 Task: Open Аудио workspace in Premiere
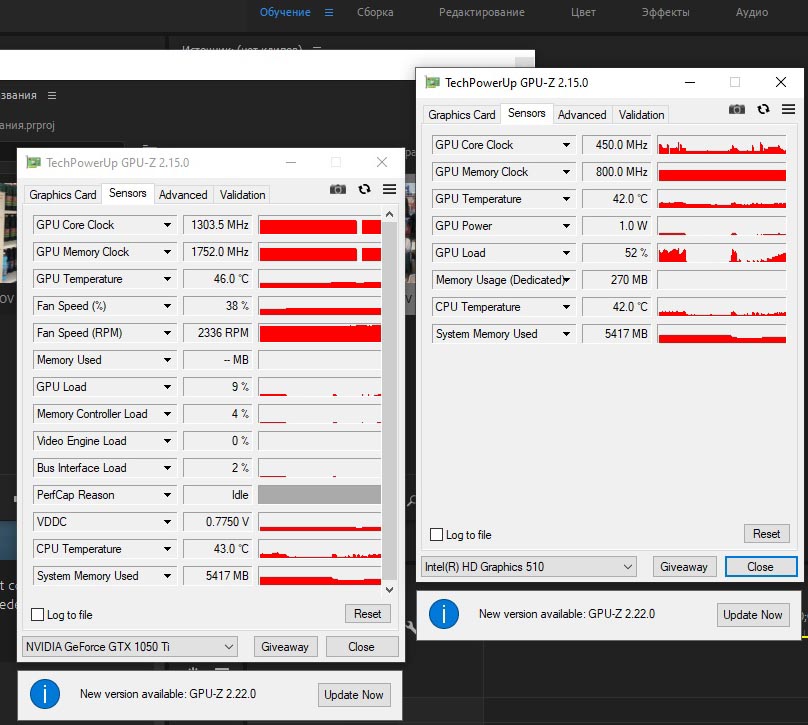(x=752, y=12)
